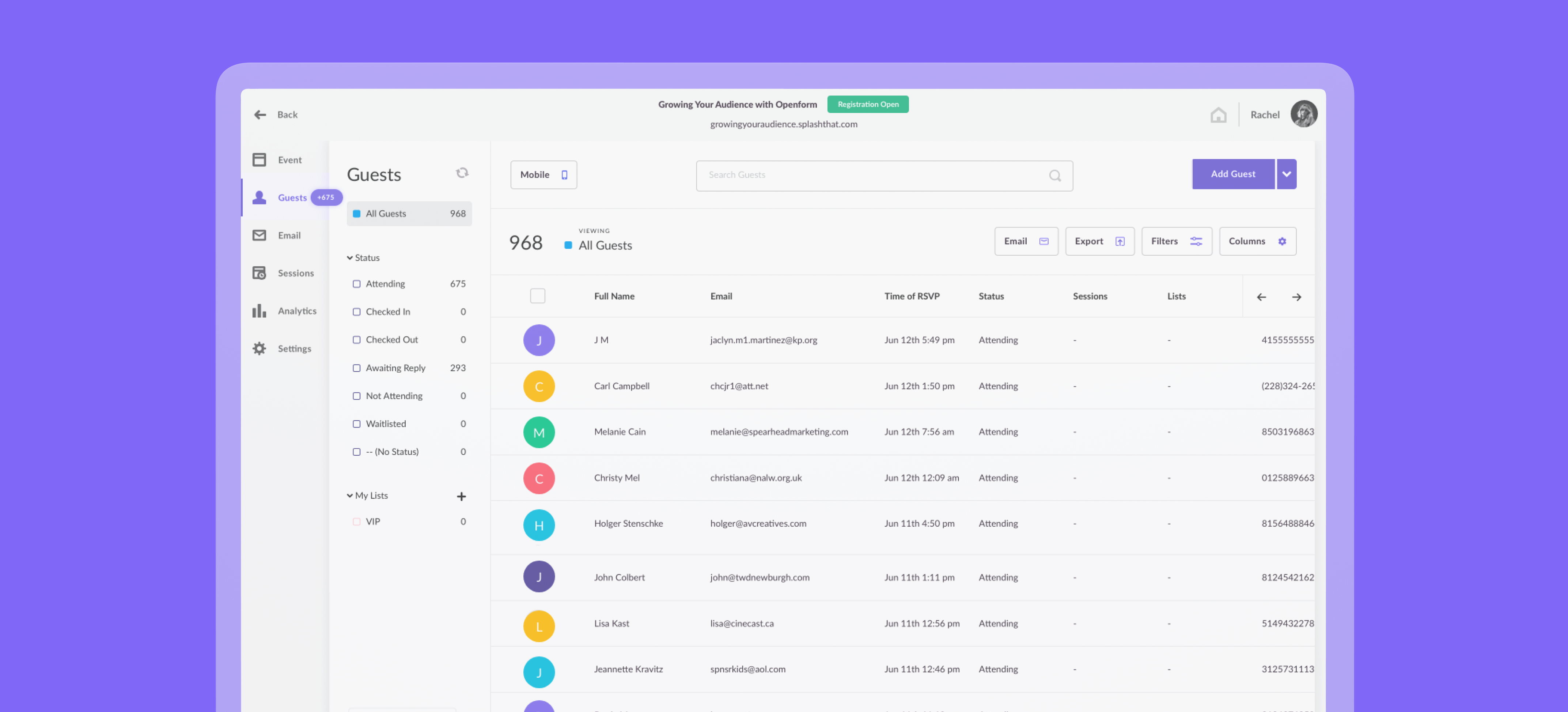
Task: Enable the Awaiting Reply filter checkbox
Action: pos(356,367)
